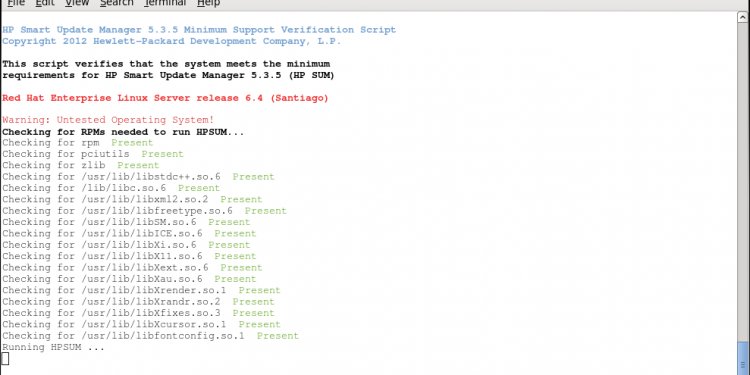
Task: Open the Search menu
Action: [x=117, y=3]
